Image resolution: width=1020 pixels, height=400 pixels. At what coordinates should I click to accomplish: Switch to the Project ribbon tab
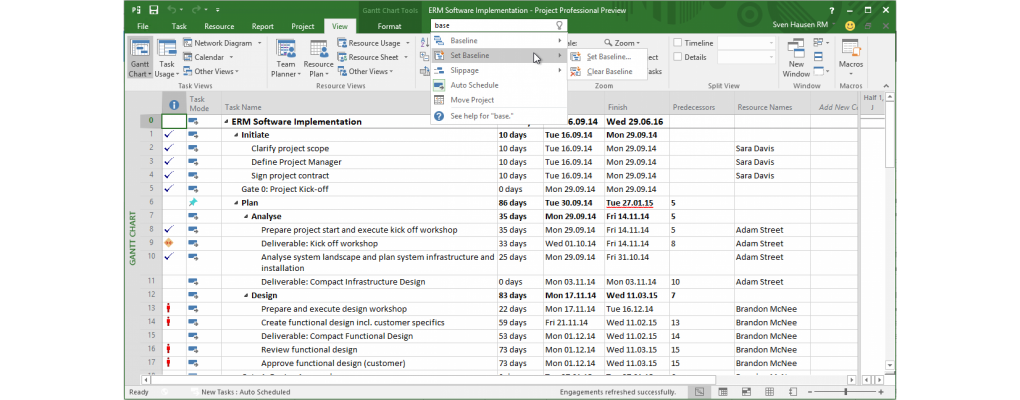302,27
